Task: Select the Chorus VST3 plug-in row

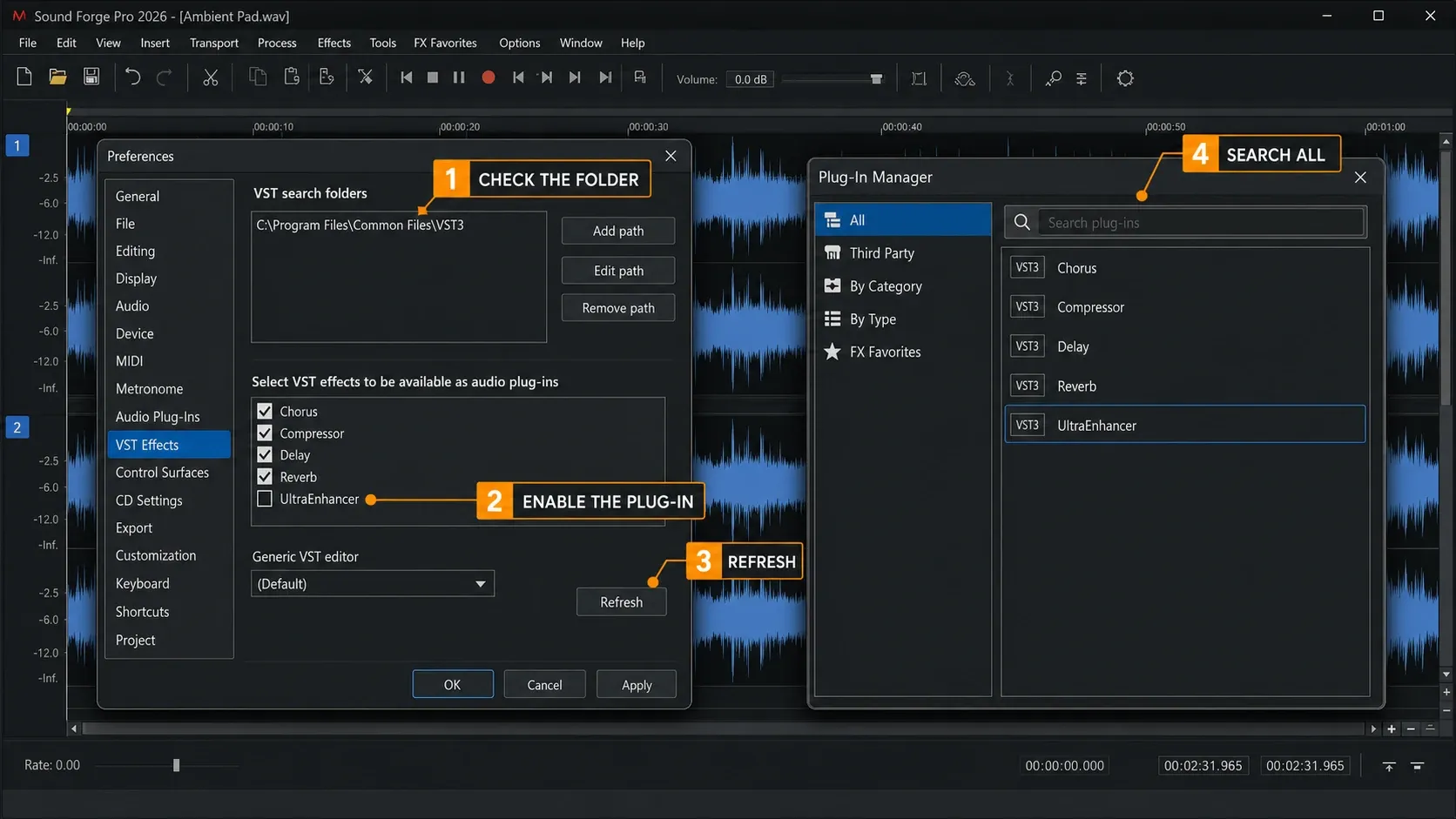Action: [1185, 268]
